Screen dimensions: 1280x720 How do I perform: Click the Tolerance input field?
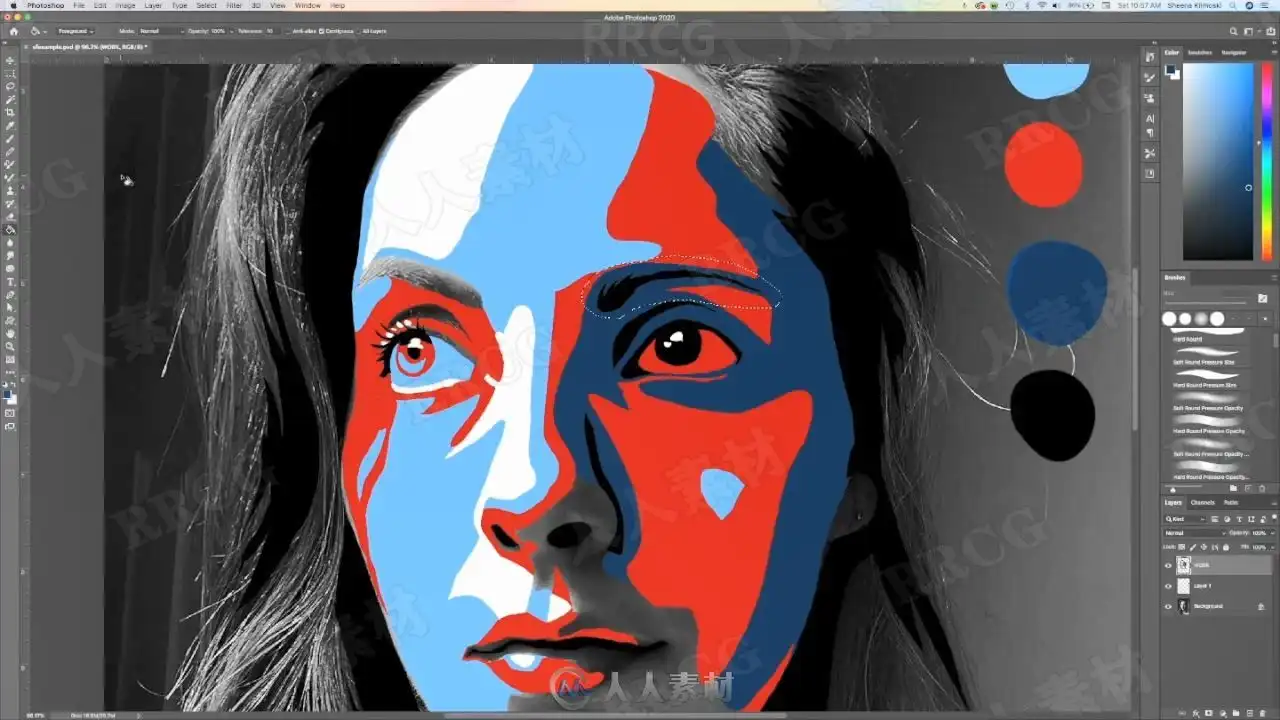pyautogui.click(x=271, y=31)
